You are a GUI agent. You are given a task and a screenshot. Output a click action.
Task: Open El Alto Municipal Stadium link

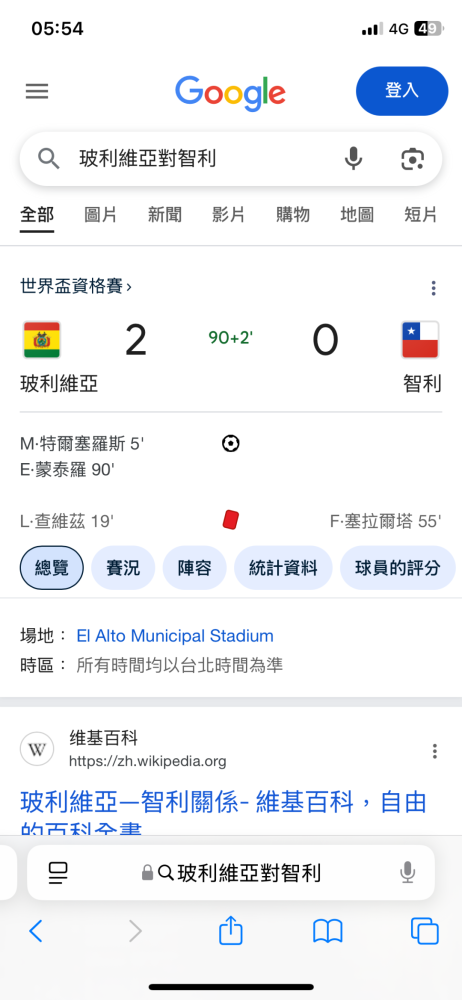[x=175, y=636]
